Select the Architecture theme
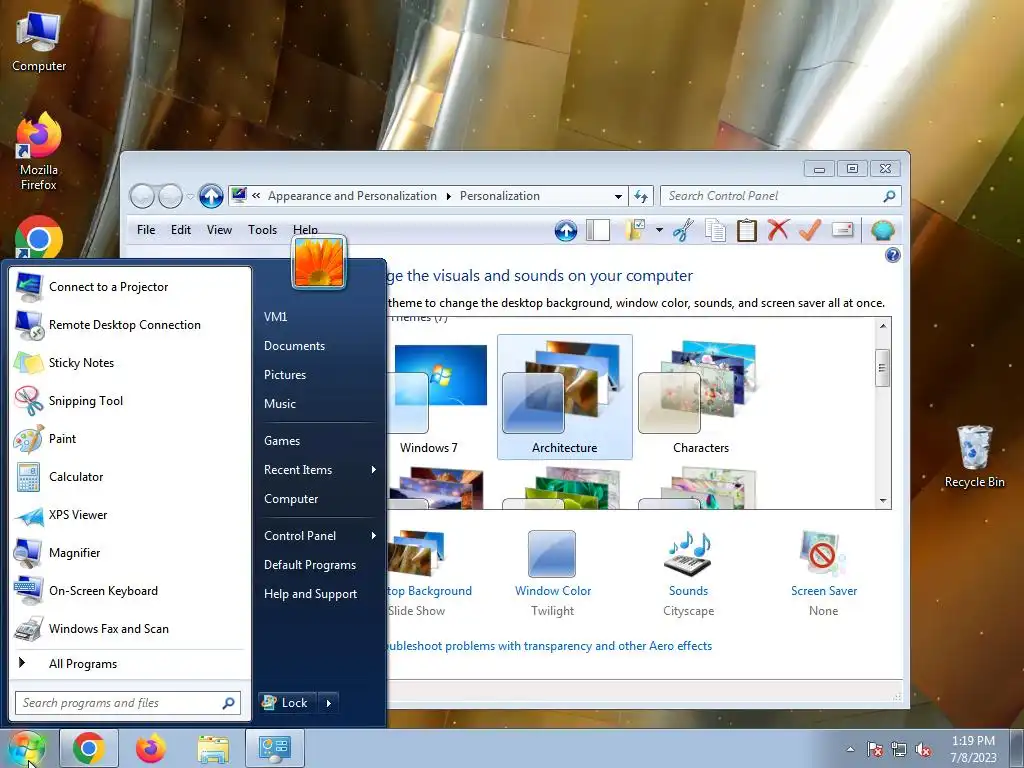Viewport: 1024px width, 768px height. (565, 397)
